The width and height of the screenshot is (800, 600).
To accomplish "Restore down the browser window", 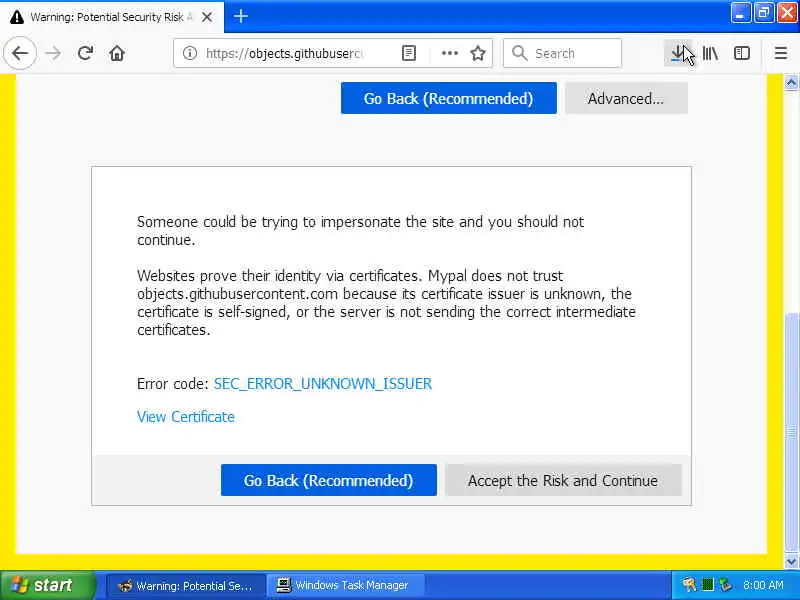I will 763,13.
